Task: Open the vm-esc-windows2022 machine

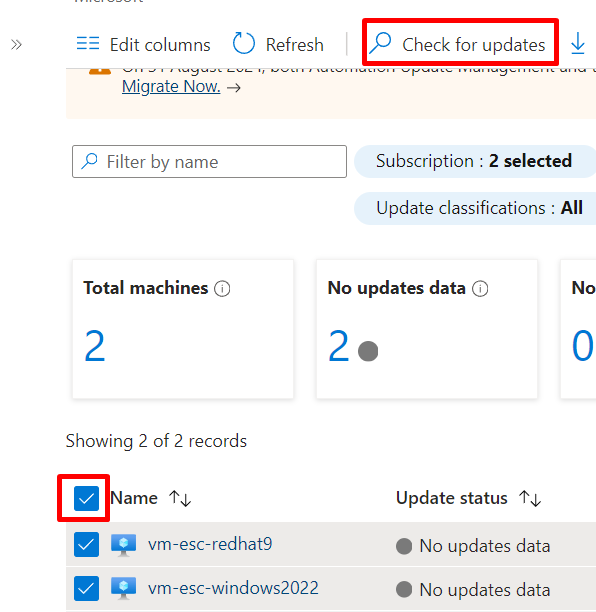Action: [233, 588]
